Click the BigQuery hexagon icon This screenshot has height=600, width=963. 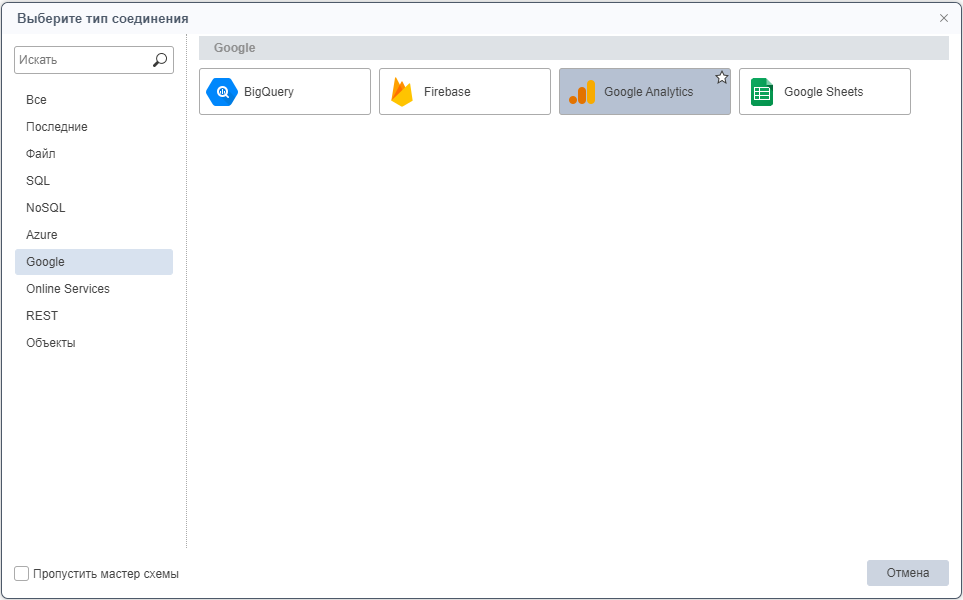point(222,92)
